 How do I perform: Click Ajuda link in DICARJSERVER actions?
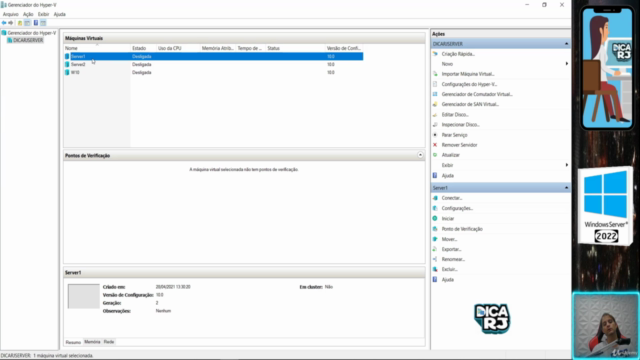coord(448,176)
